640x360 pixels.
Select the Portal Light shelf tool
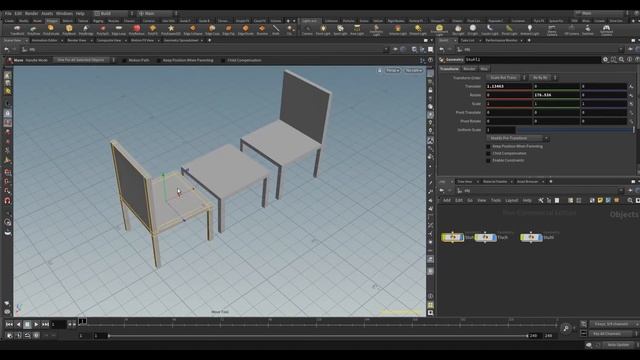(509, 29)
